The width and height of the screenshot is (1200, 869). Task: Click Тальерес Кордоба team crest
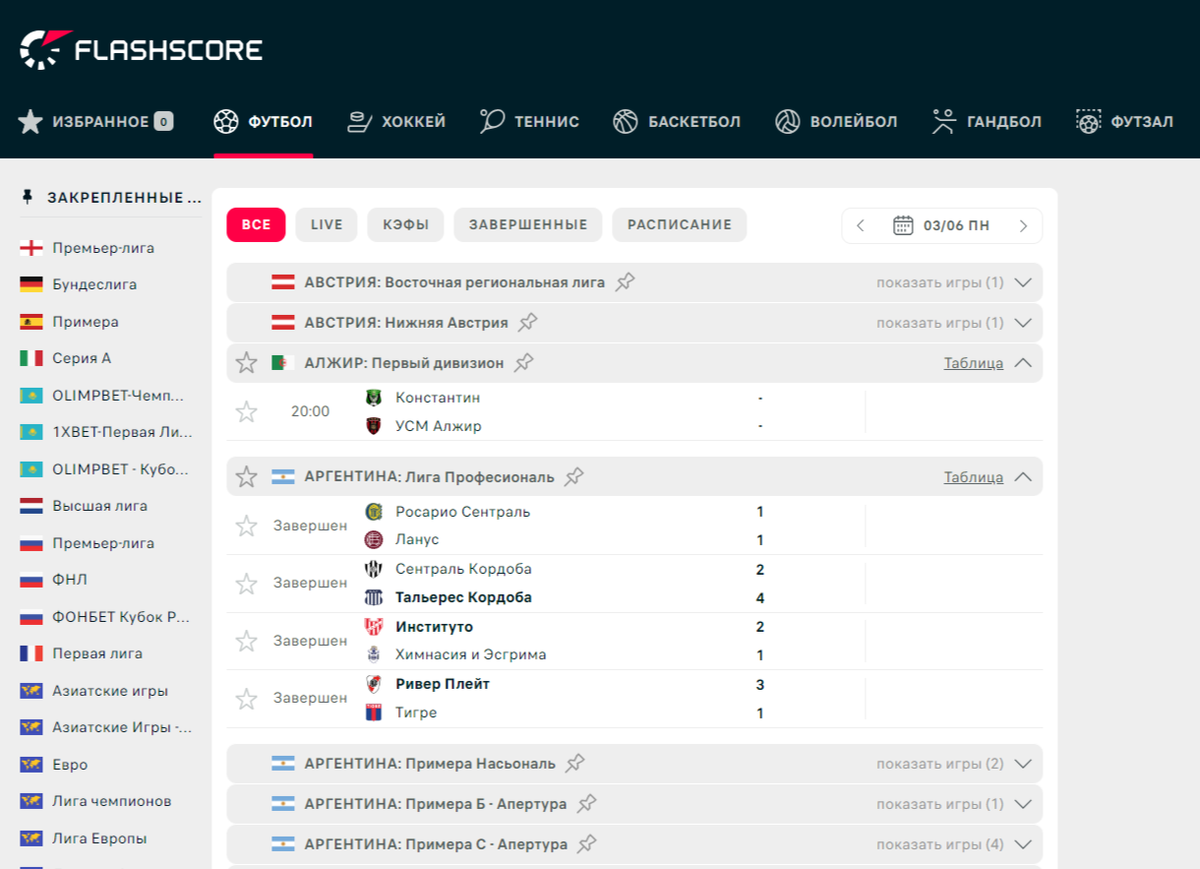coord(374,598)
